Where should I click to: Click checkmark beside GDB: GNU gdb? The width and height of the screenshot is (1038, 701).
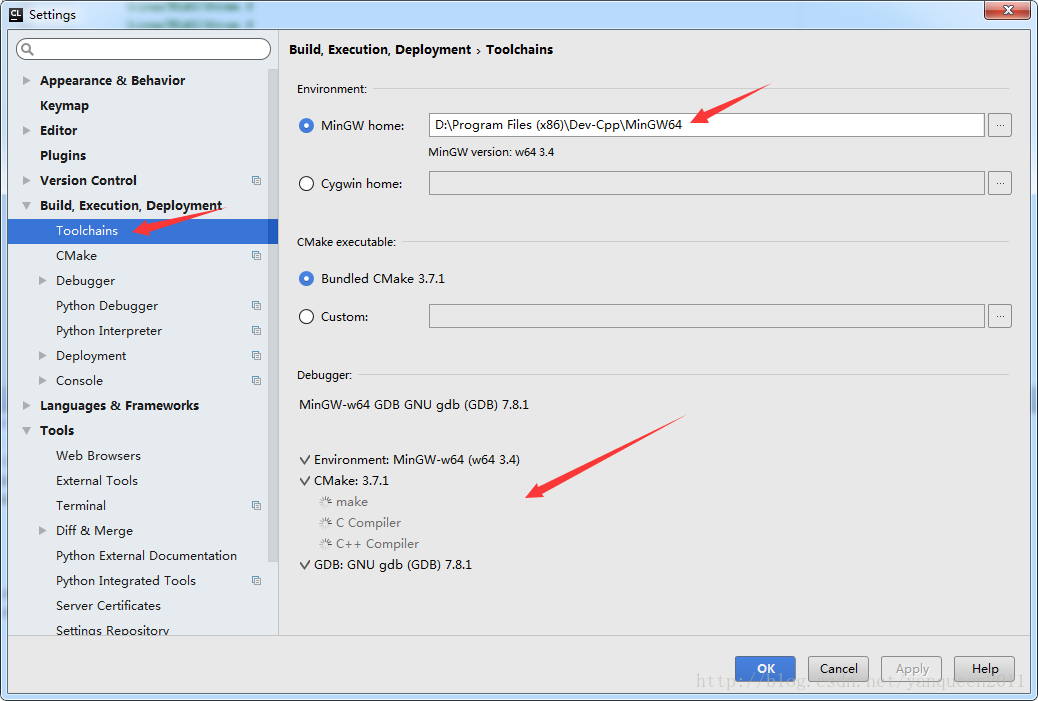305,565
